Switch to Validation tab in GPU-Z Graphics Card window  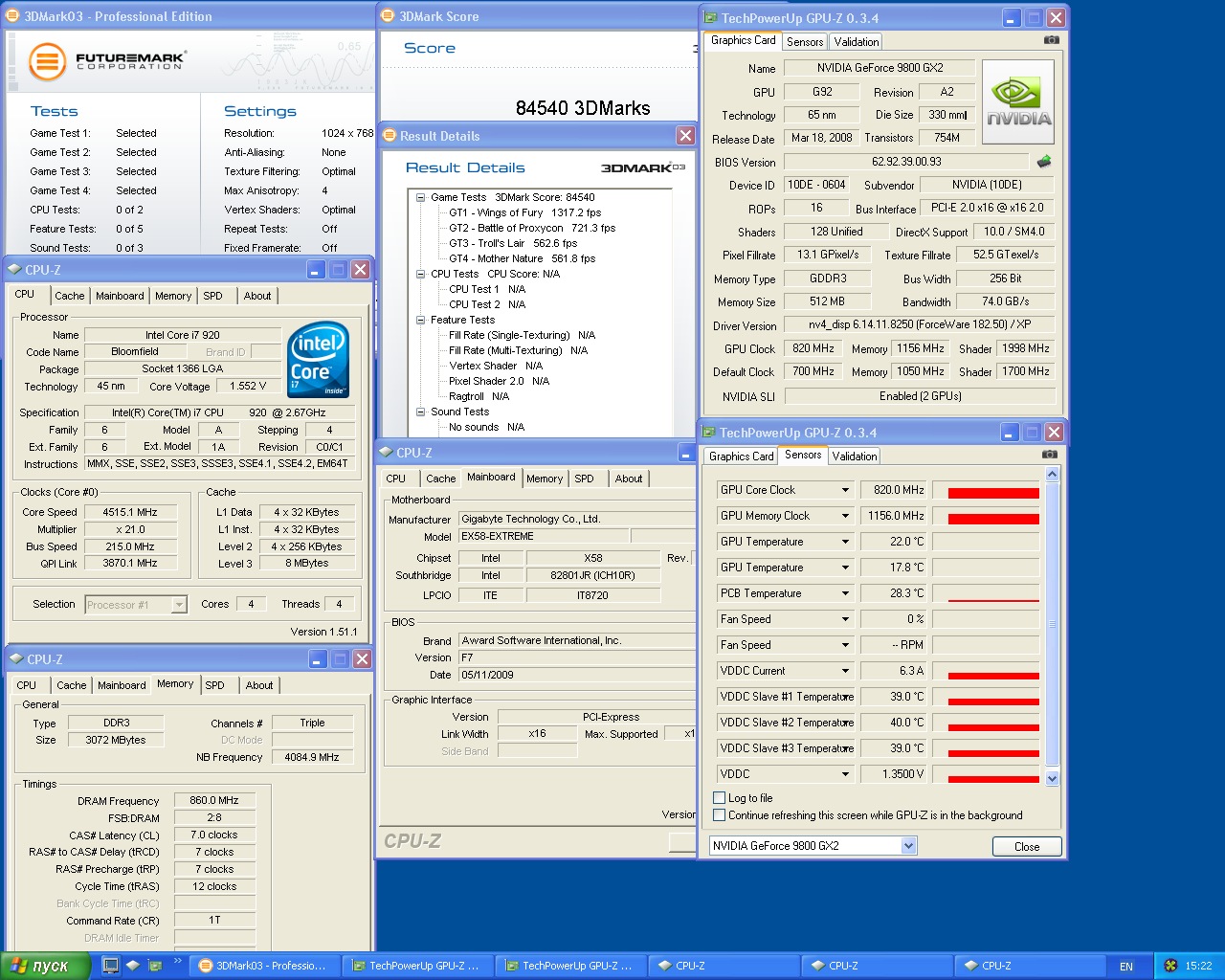click(x=856, y=42)
